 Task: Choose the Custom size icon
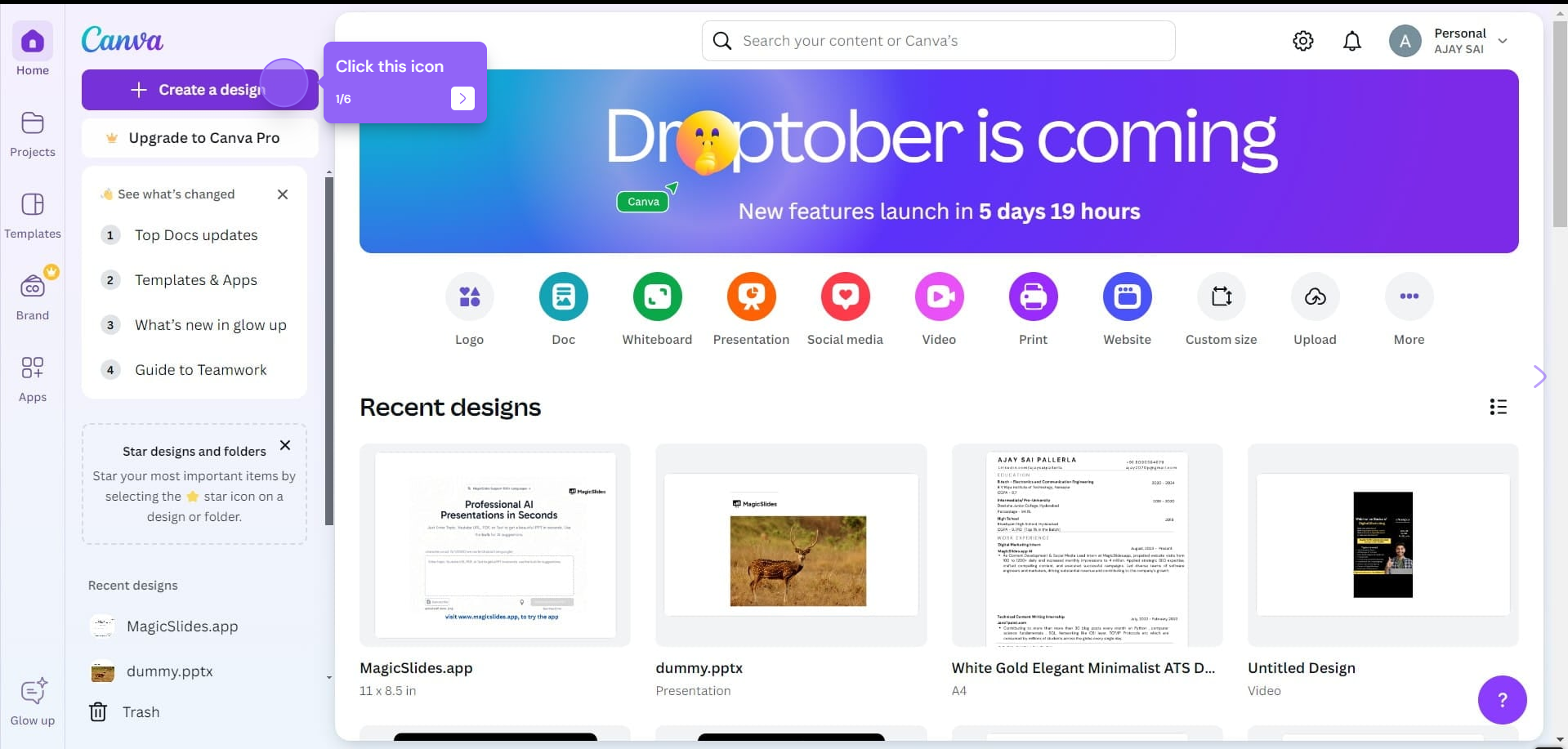[1222, 296]
